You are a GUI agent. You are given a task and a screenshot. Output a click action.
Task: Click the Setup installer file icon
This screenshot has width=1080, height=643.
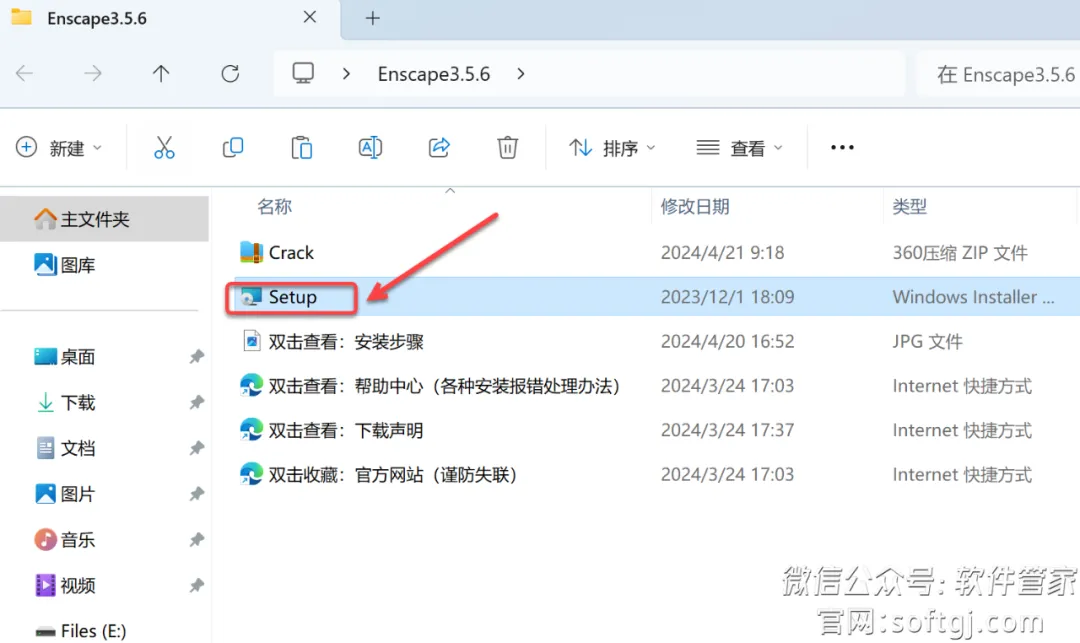(x=251, y=297)
